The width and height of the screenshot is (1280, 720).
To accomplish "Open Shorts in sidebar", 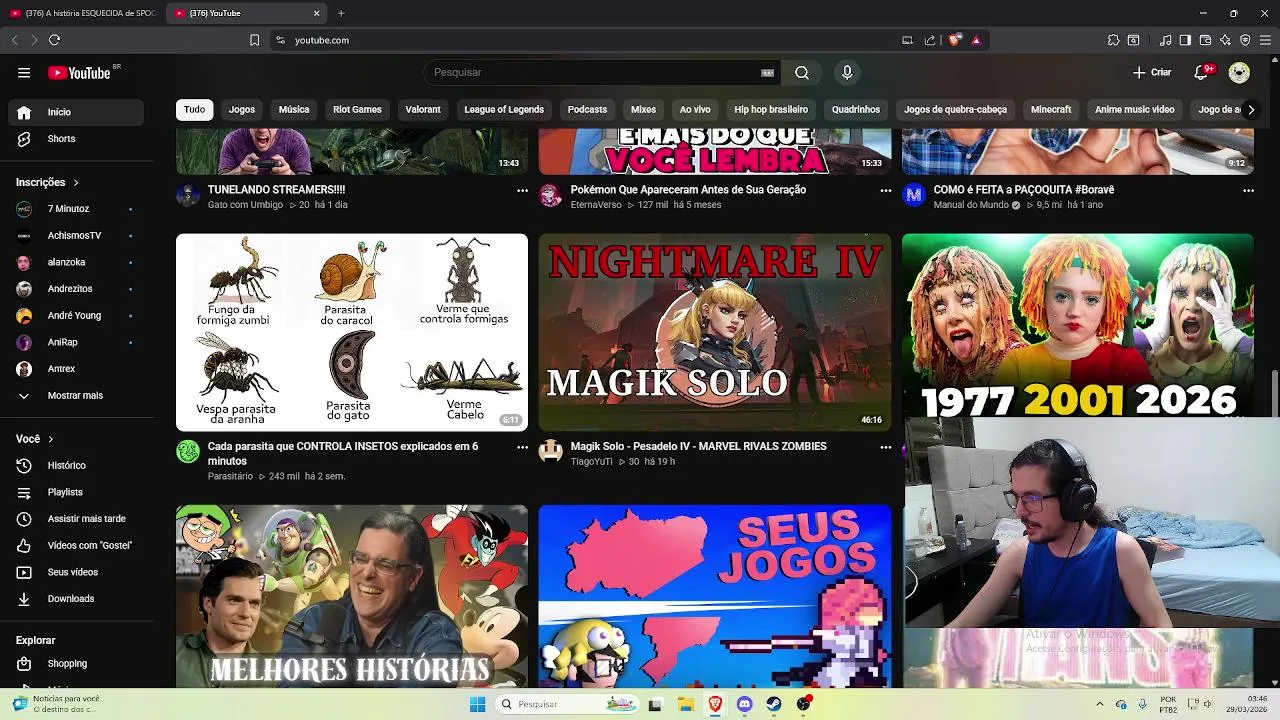I will [x=76, y=139].
